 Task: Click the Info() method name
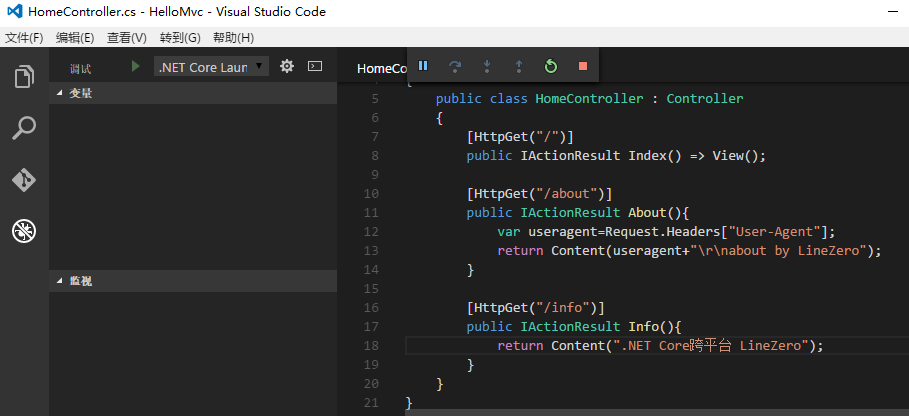pos(643,326)
